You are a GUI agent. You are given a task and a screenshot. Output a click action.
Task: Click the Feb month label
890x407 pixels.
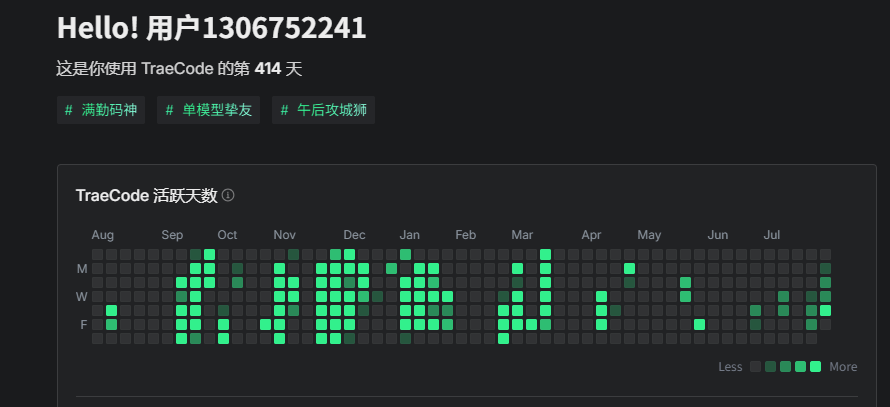465,235
